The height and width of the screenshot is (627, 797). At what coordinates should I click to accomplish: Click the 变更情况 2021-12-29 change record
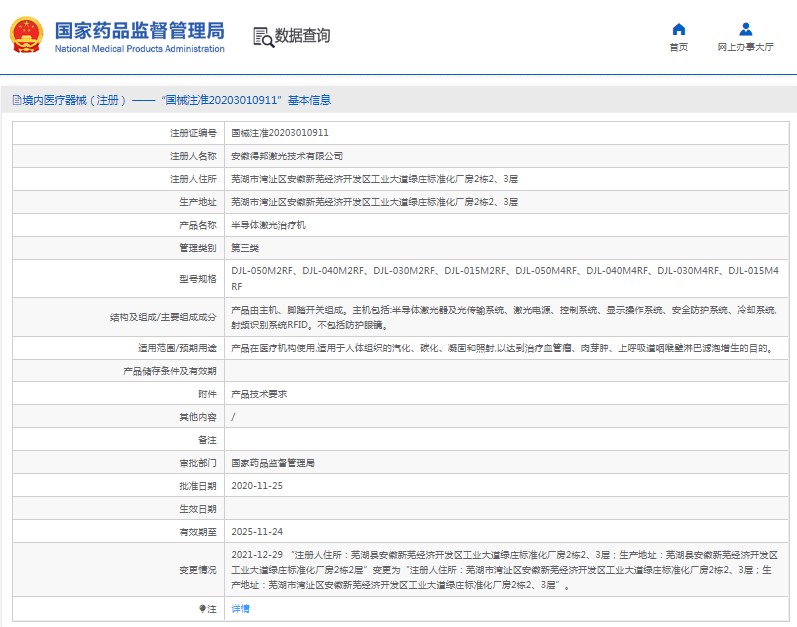504,570
